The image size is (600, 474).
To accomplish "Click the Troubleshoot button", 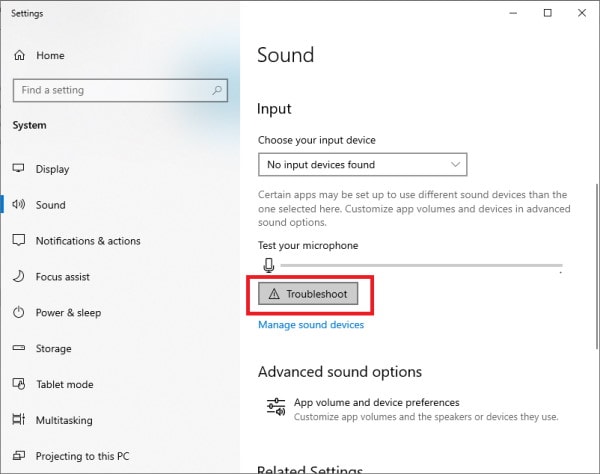I will (308, 294).
